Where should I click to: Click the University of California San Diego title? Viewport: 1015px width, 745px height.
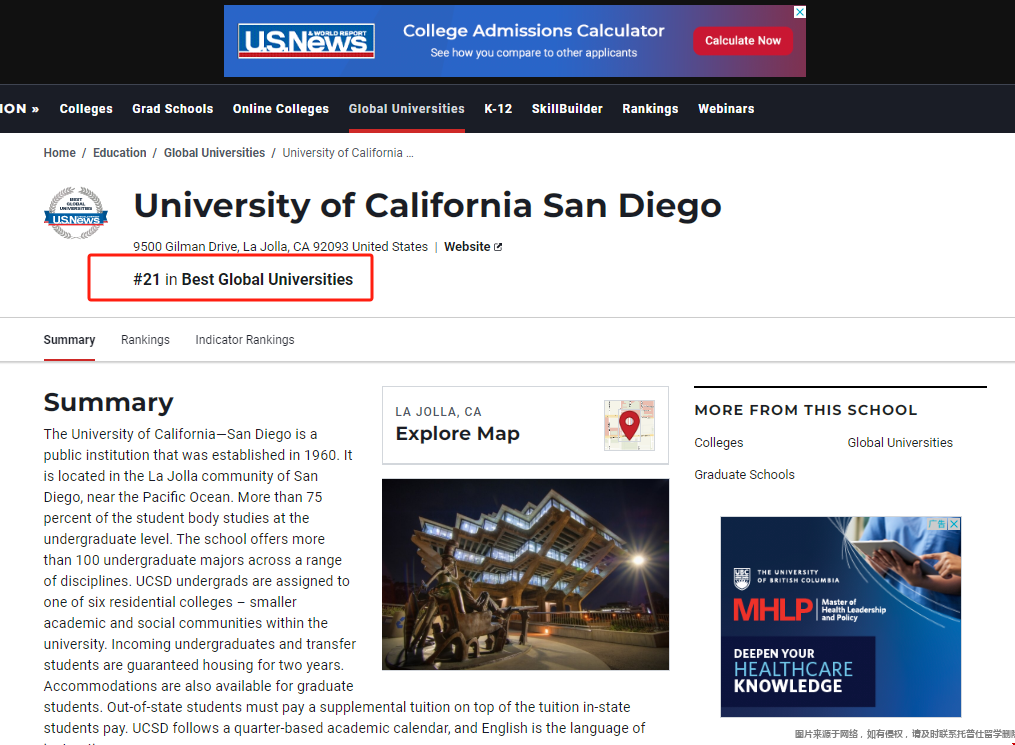(427, 206)
